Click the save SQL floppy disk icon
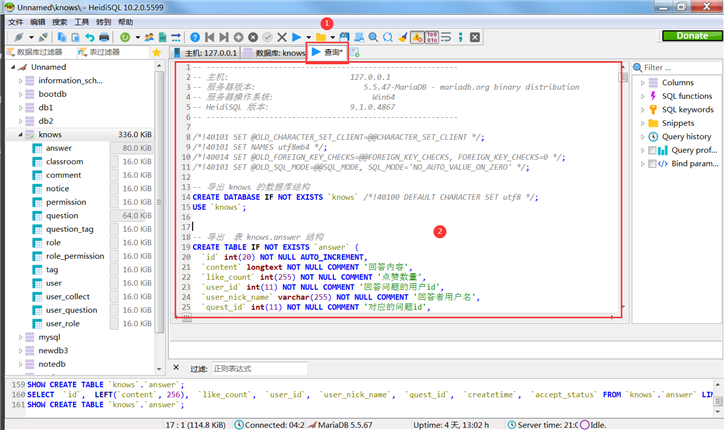Image resolution: width=724 pixels, height=430 pixels. [x=344, y=37]
